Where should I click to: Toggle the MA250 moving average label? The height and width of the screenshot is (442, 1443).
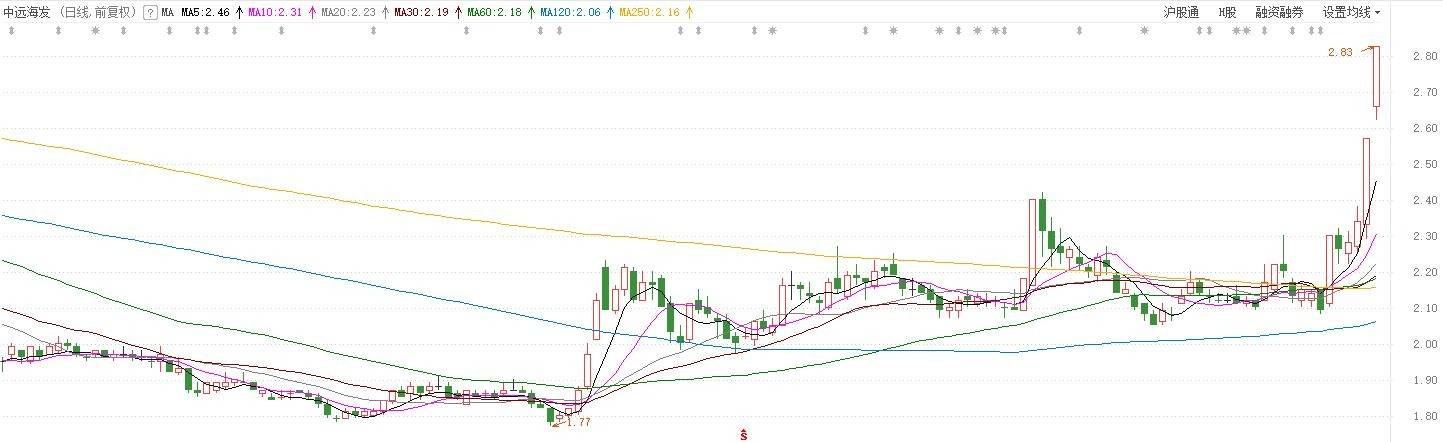[649, 13]
